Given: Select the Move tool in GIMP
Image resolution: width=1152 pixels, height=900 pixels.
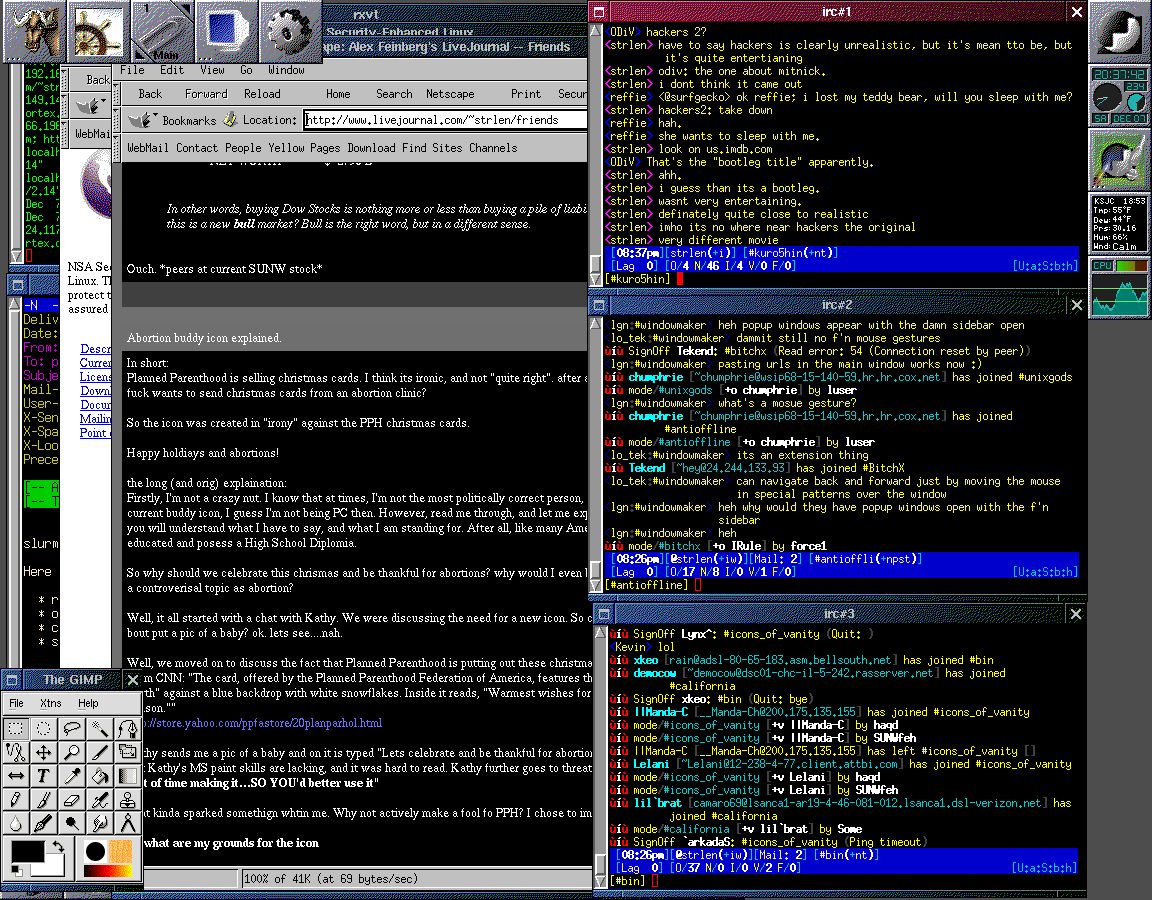Looking at the screenshot, I should (43, 752).
